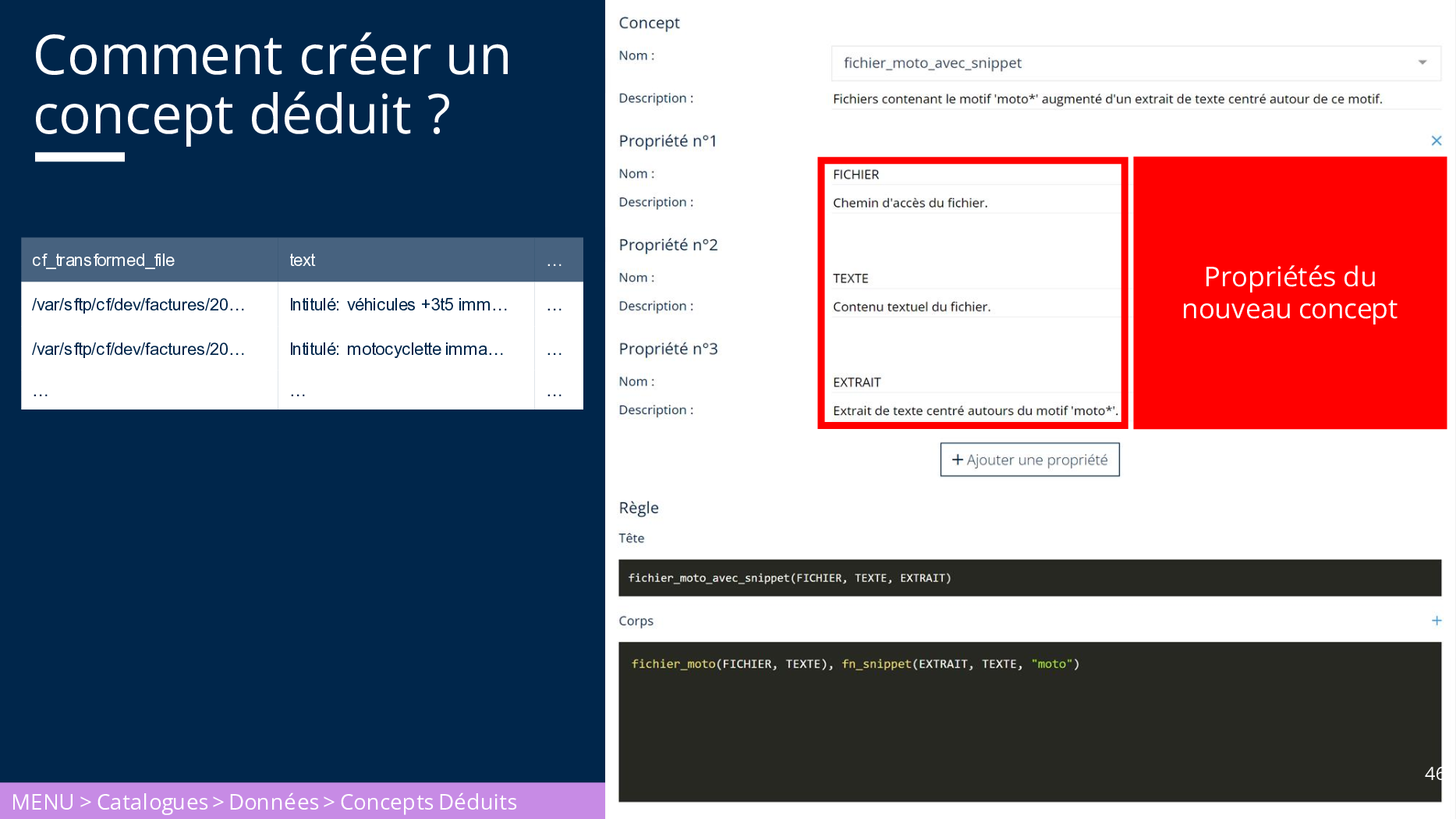This screenshot has width=1456, height=819.
Task: Click Données in the breadcrumb path
Action: tap(274, 802)
